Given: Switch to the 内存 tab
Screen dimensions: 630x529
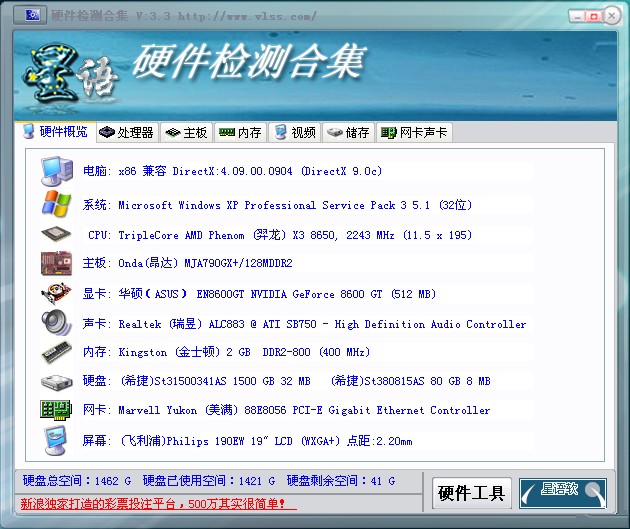Looking at the screenshot, I should [240, 133].
